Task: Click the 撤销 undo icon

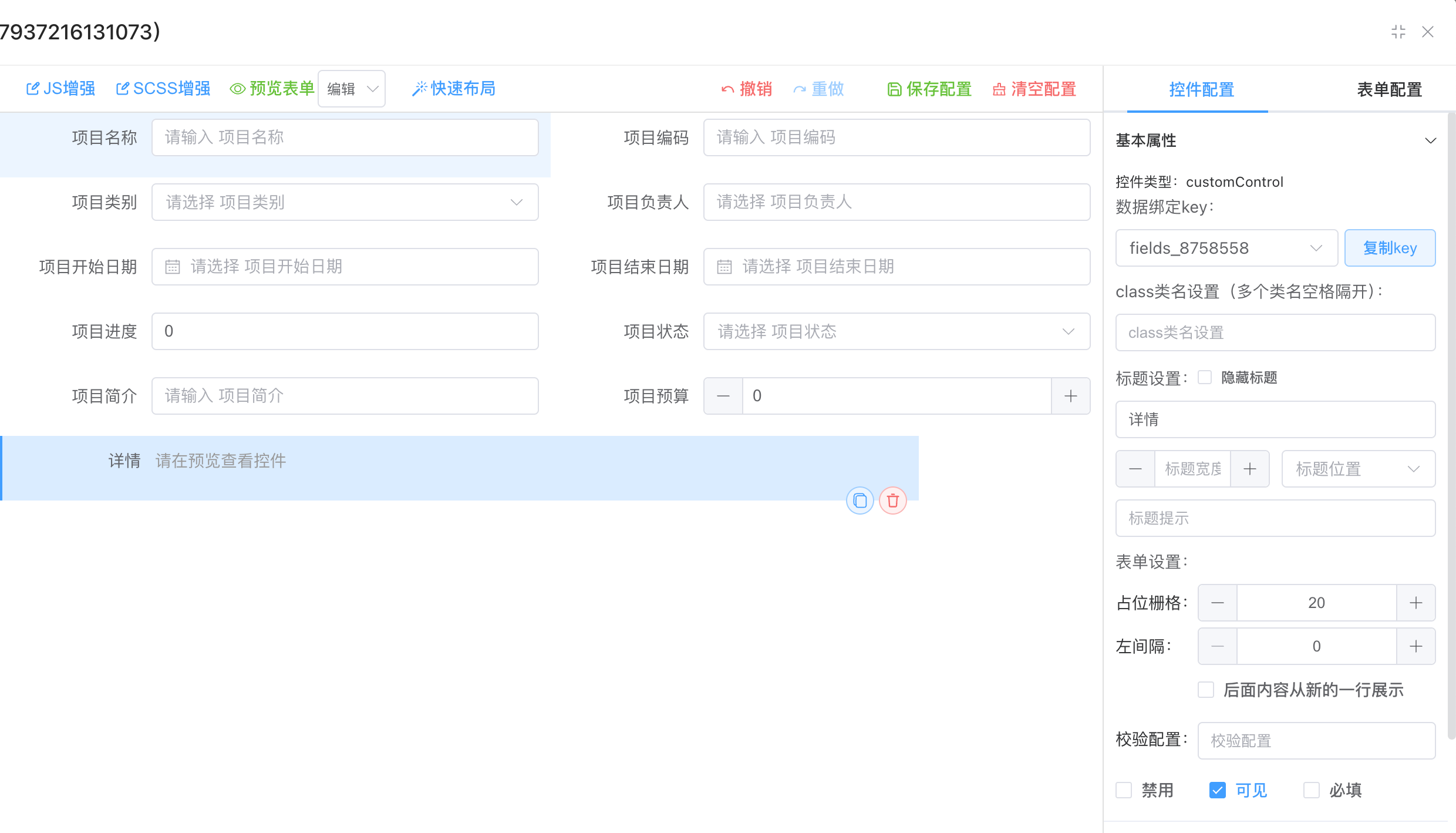Action: pyautogui.click(x=728, y=89)
